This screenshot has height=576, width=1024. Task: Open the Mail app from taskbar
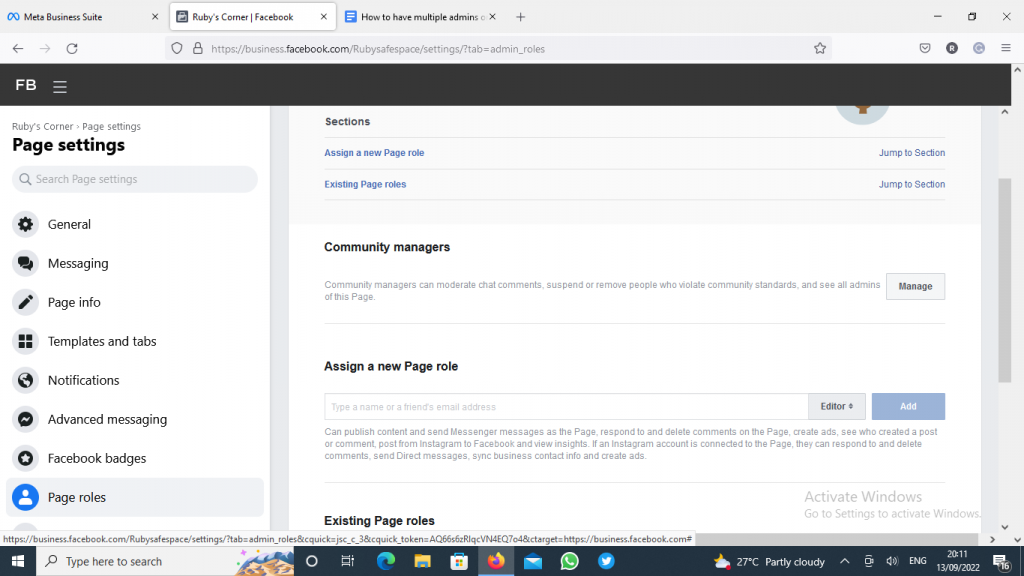pyautogui.click(x=533, y=561)
